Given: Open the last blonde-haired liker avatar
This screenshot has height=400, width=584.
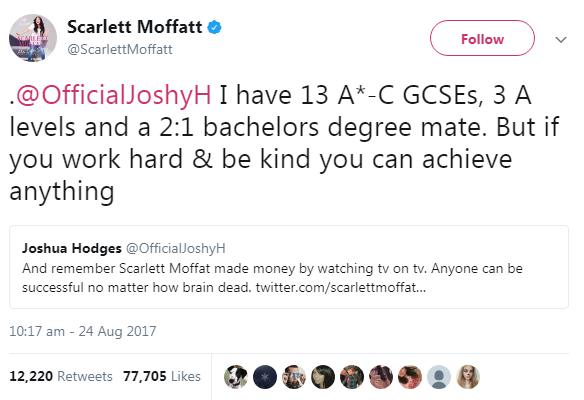Looking at the screenshot, I should [x=468, y=377].
